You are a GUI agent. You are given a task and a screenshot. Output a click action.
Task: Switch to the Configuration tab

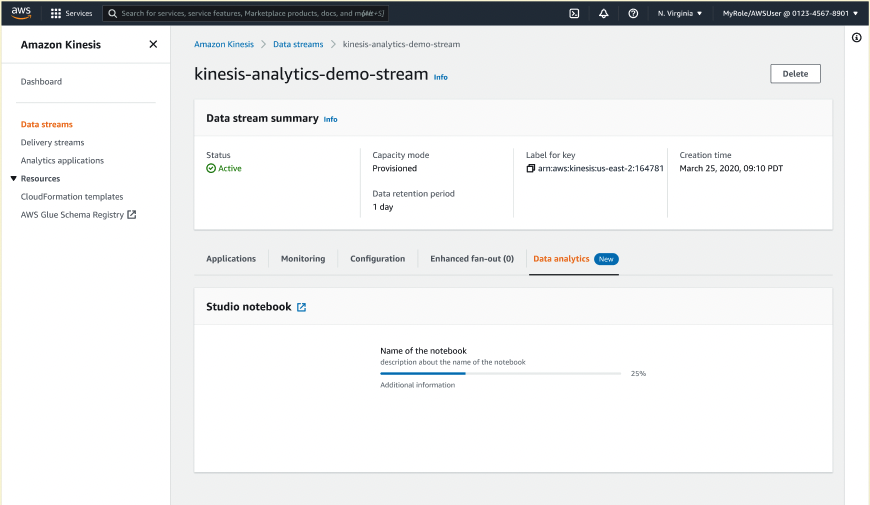point(377,259)
